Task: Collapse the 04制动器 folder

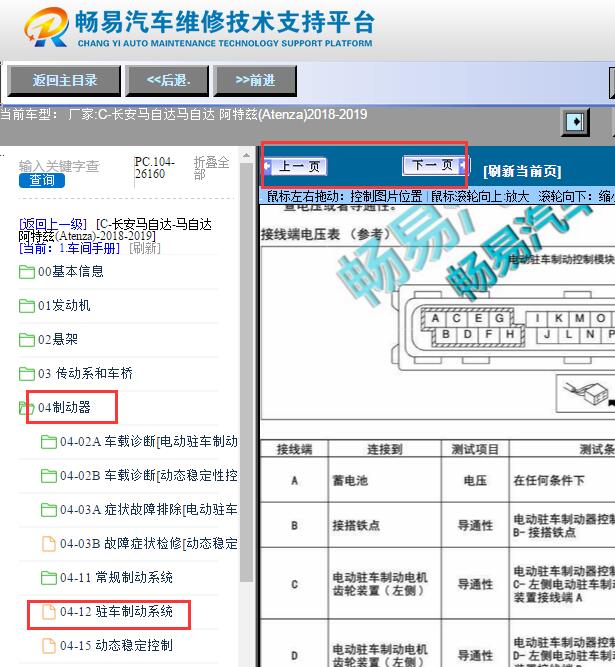Action: (x=64, y=408)
